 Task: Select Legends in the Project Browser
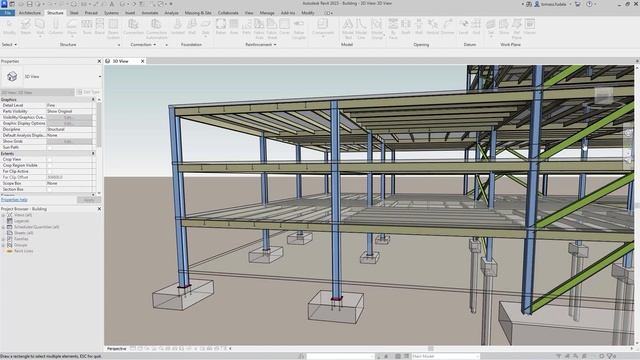22,221
